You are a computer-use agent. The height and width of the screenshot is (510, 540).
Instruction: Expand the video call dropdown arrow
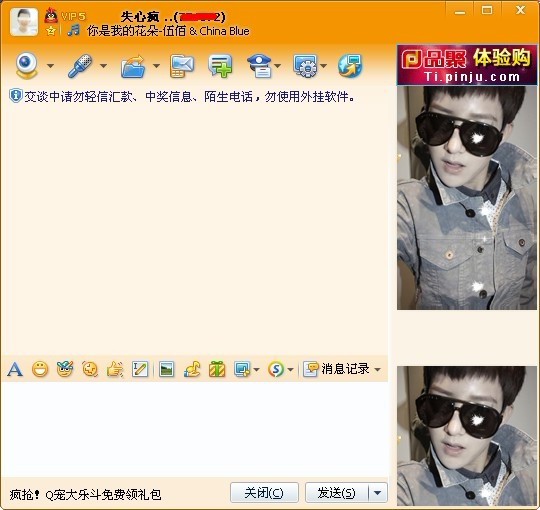pos(50,65)
